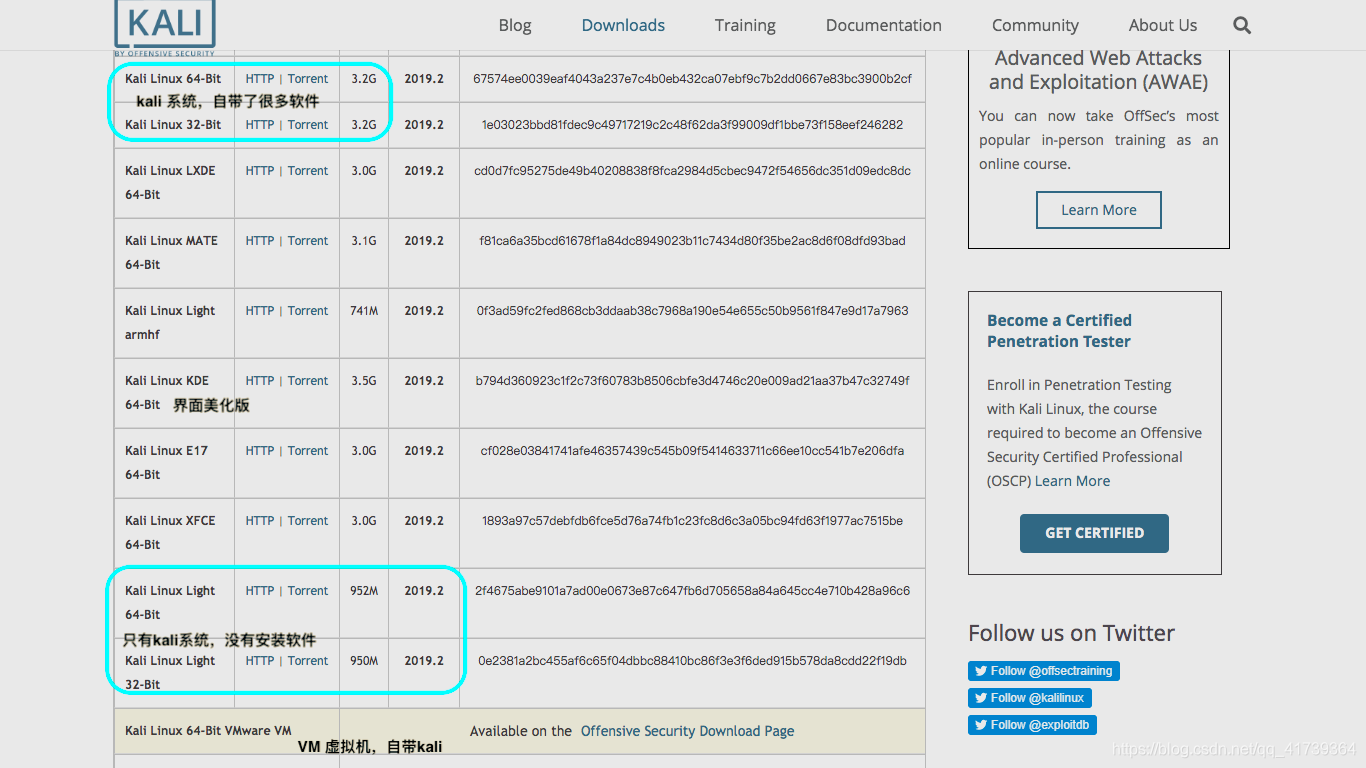Click the GET CERTIFIED button

[1094, 533]
